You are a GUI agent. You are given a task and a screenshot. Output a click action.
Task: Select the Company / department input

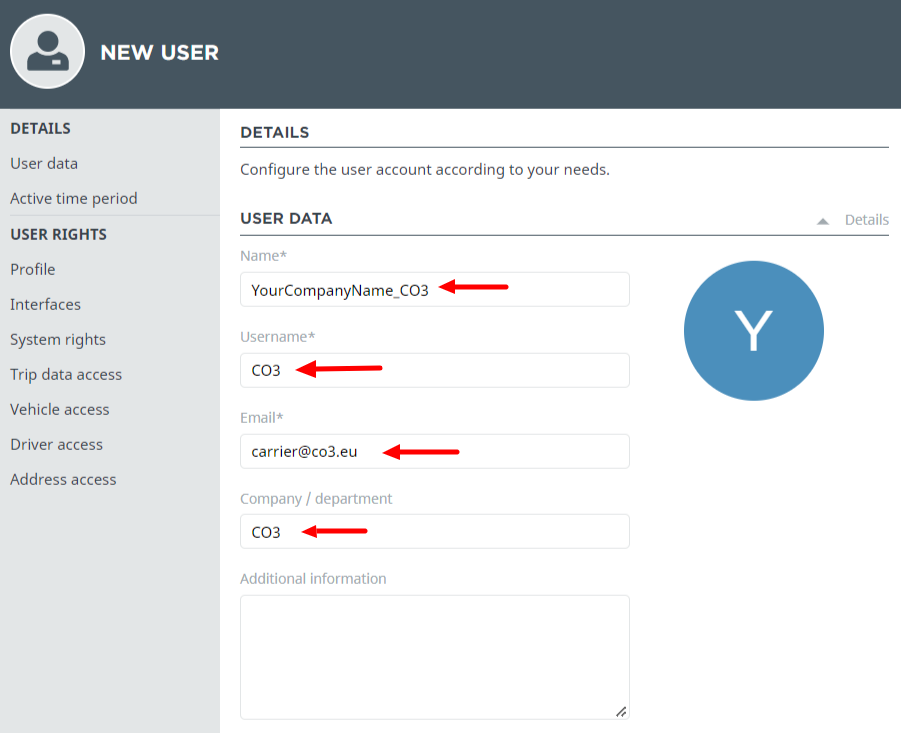434,531
